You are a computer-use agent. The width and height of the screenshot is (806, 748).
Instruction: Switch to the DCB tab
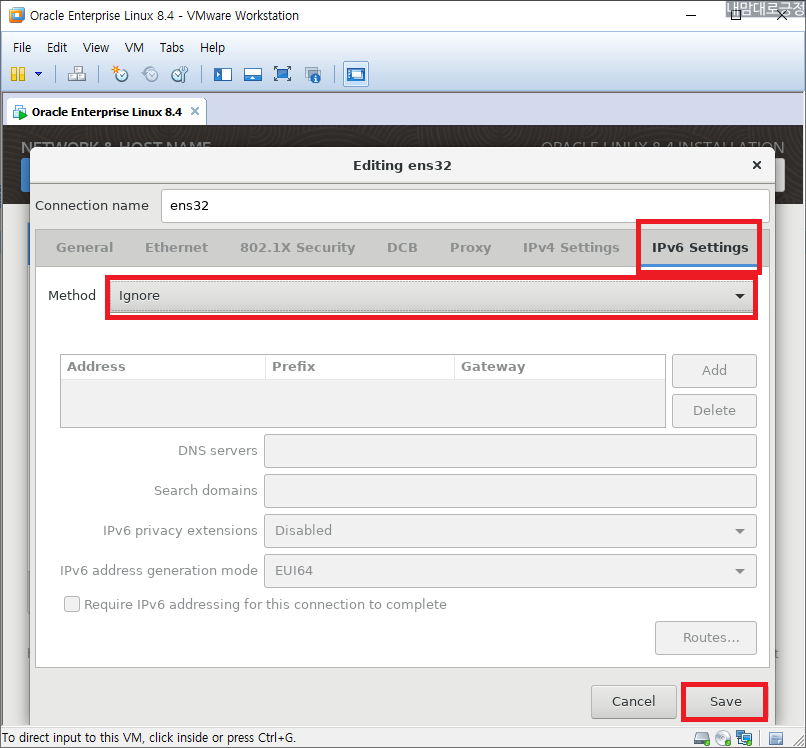click(402, 247)
